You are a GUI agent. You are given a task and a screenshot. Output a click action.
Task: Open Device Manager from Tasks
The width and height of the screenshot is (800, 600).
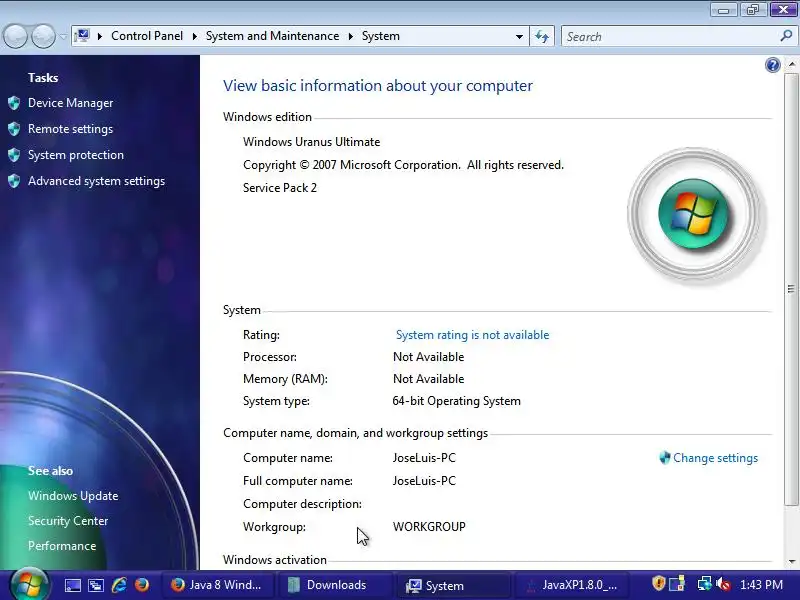tap(70, 103)
